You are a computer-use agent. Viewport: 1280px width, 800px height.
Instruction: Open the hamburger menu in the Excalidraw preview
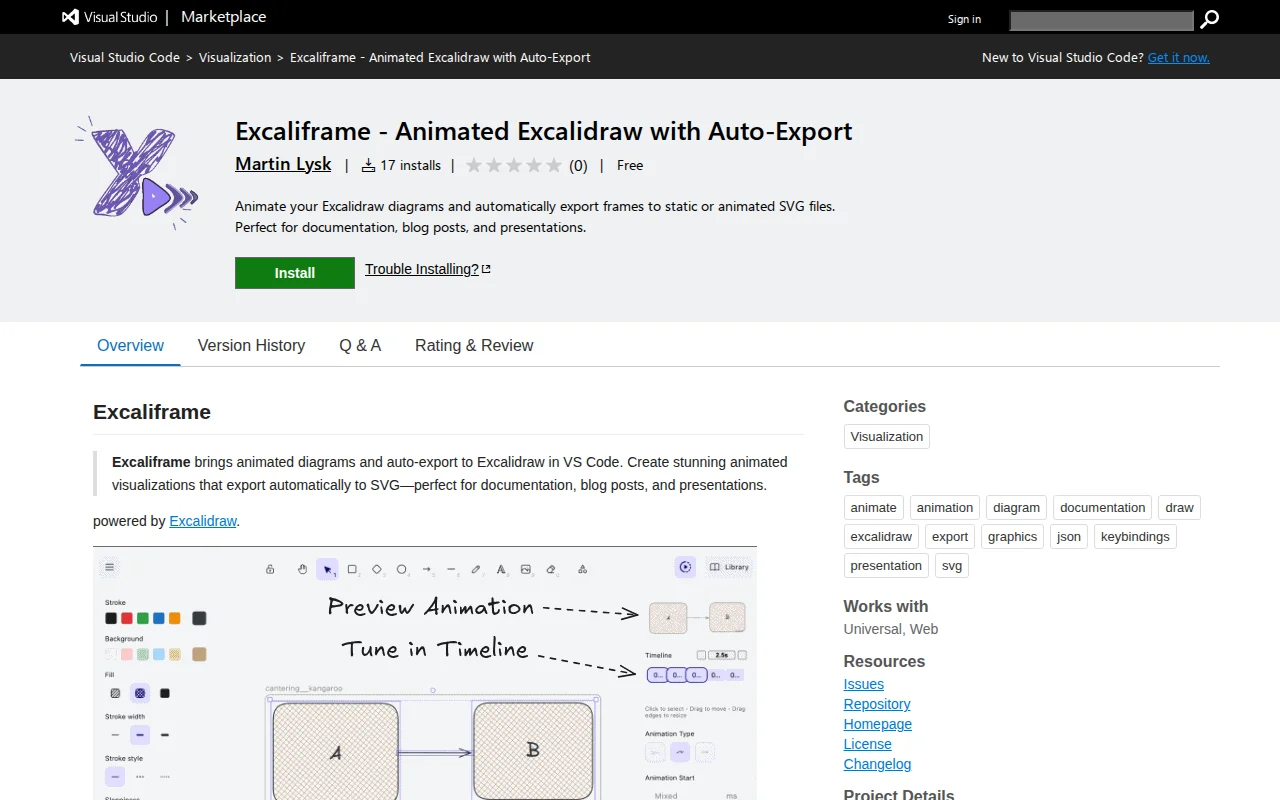click(x=110, y=567)
